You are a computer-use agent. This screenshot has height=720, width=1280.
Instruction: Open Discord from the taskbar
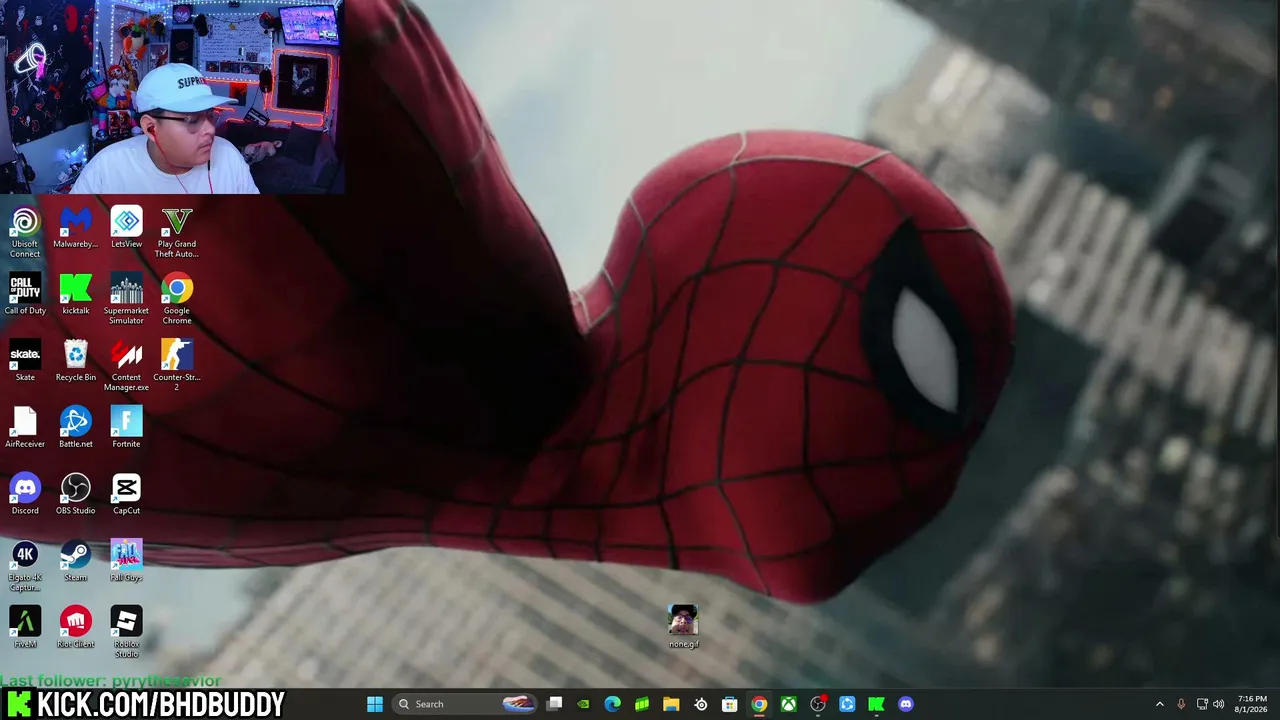click(906, 704)
